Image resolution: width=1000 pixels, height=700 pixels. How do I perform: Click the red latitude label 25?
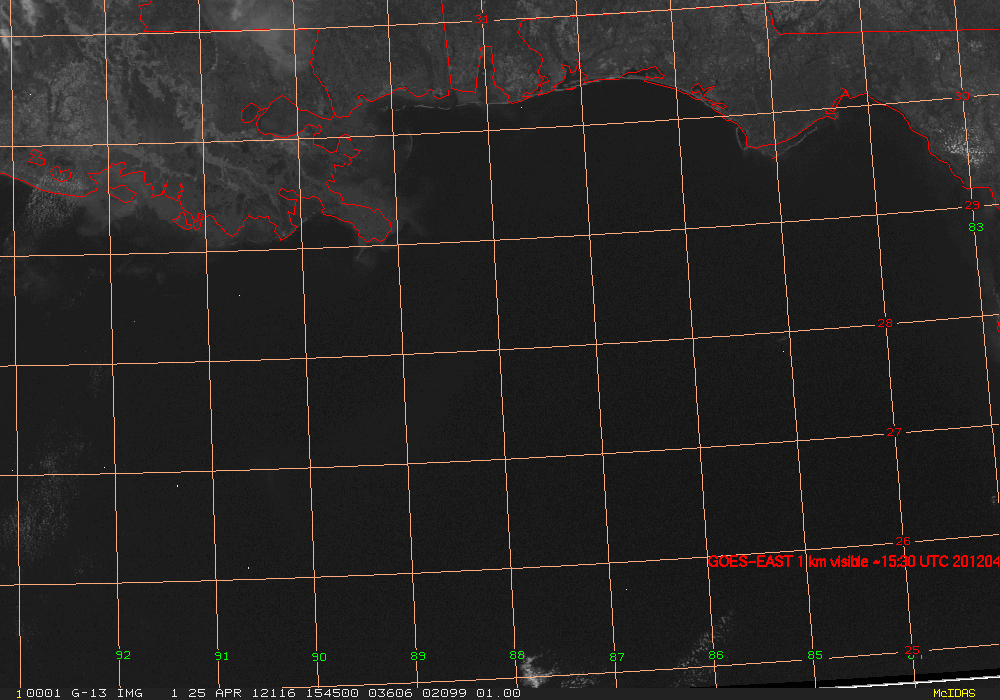tap(912, 650)
